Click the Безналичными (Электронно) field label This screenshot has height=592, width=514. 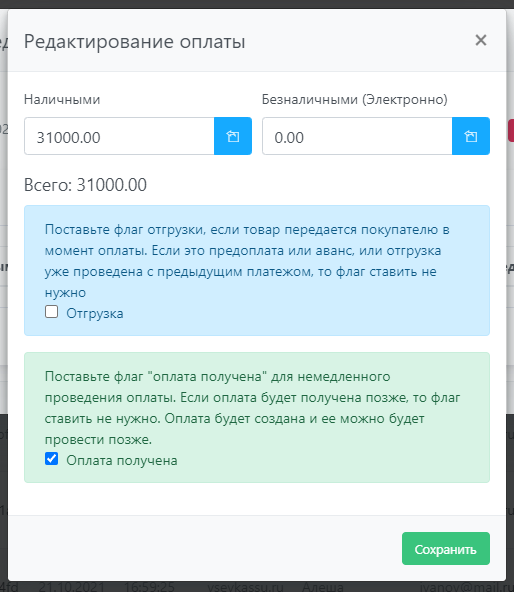click(355, 99)
